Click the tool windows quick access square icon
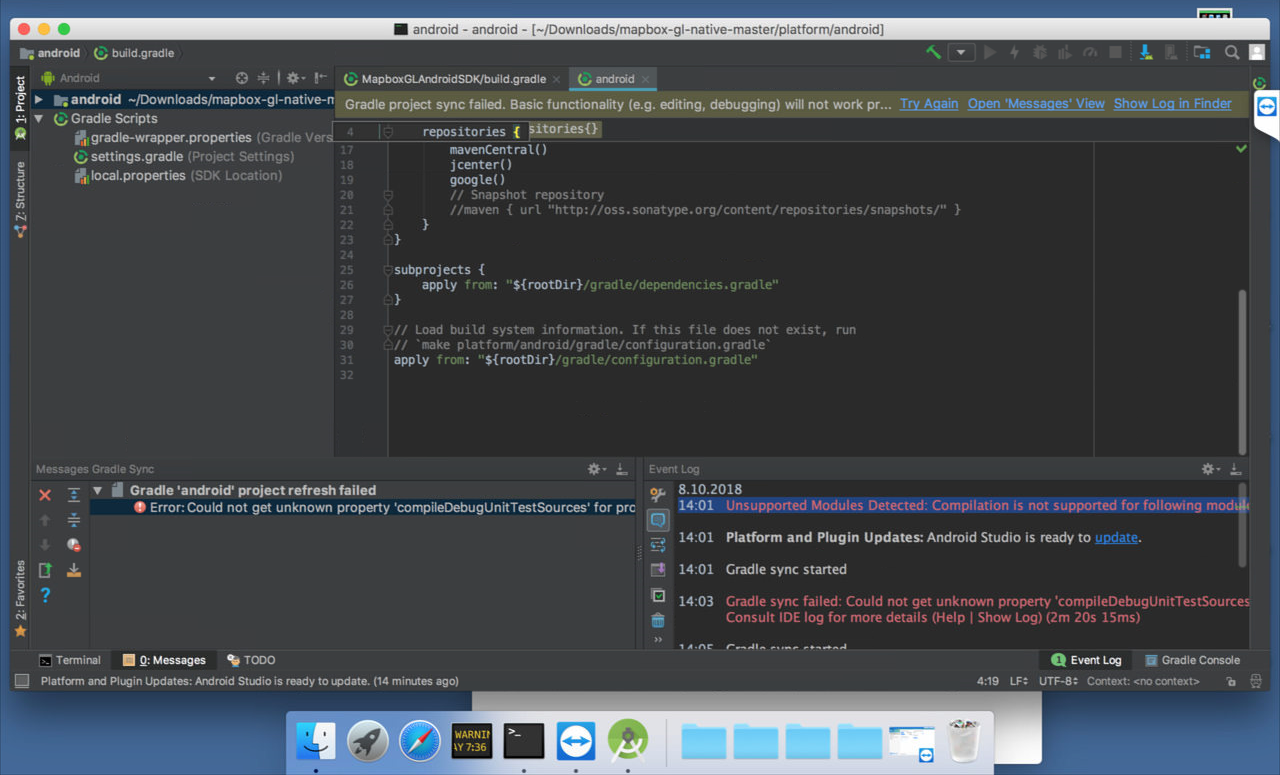 [21, 681]
